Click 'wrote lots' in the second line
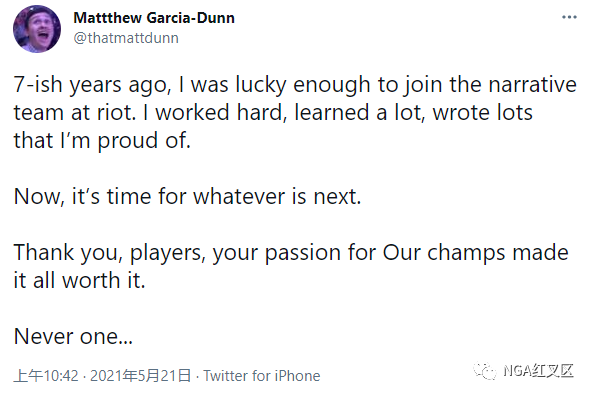The image size is (592, 396). [x=483, y=112]
